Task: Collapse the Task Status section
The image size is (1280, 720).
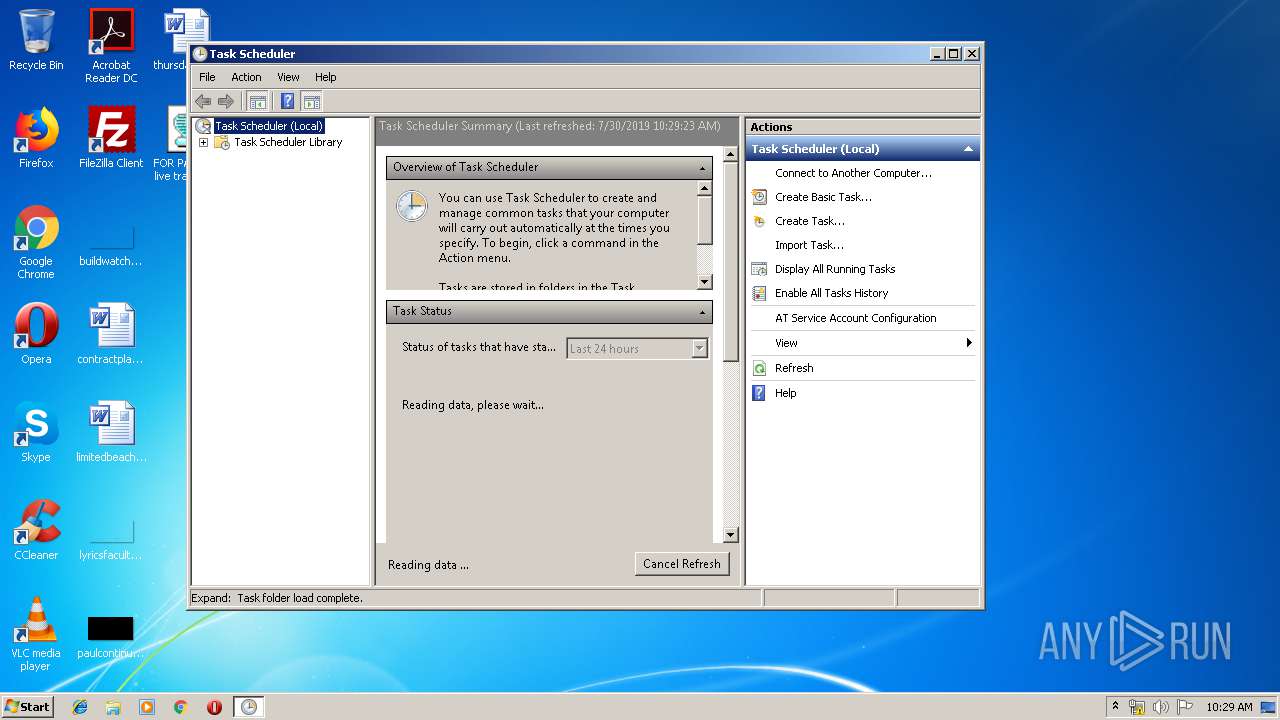Action: click(x=703, y=312)
